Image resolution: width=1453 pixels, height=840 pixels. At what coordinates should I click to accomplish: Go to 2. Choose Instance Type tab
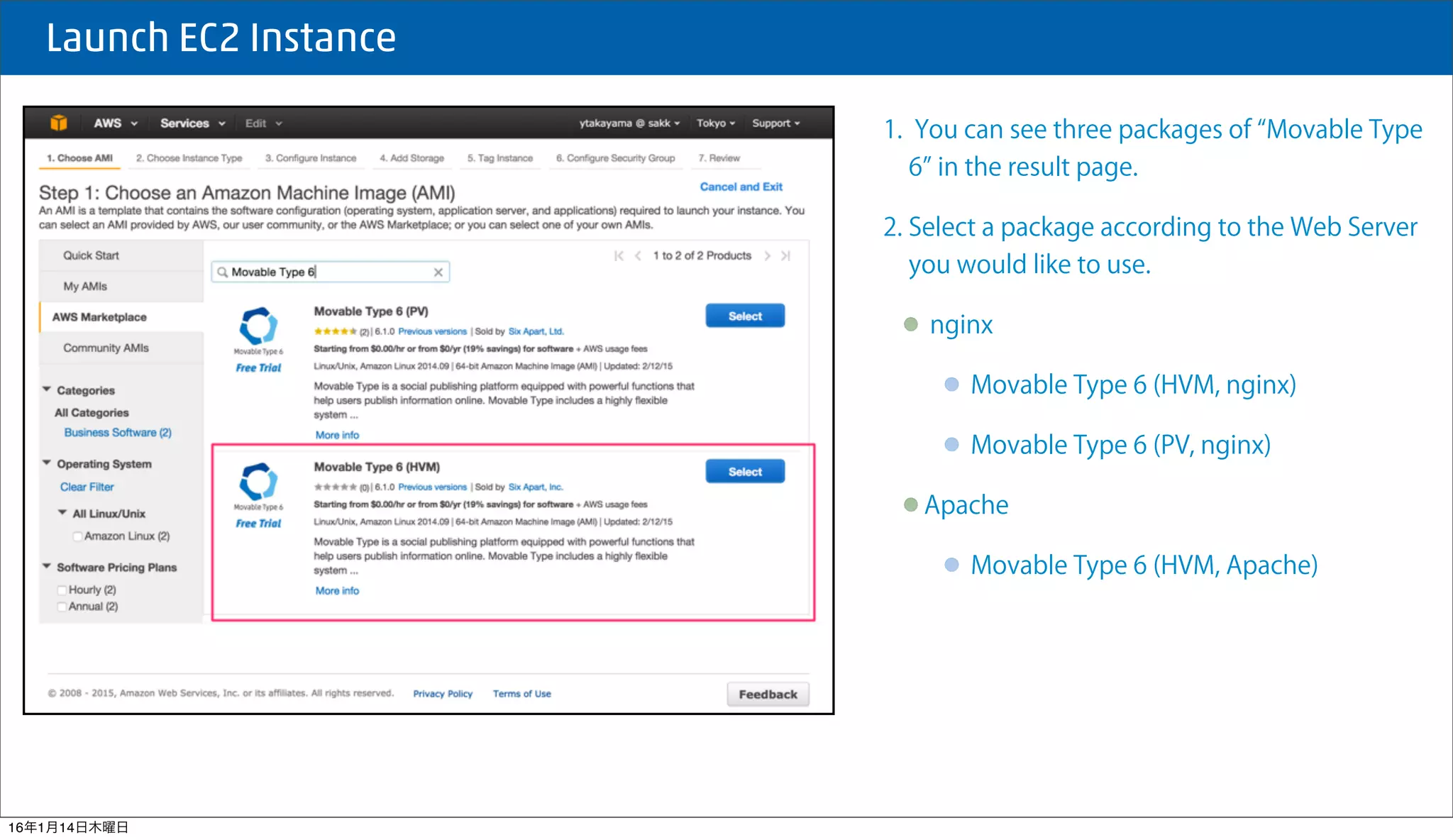(x=189, y=157)
